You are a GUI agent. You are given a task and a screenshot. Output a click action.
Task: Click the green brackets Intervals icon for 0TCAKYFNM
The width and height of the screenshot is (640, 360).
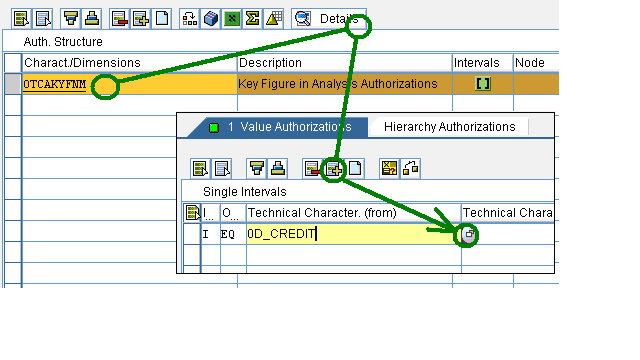pyautogui.click(x=483, y=84)
